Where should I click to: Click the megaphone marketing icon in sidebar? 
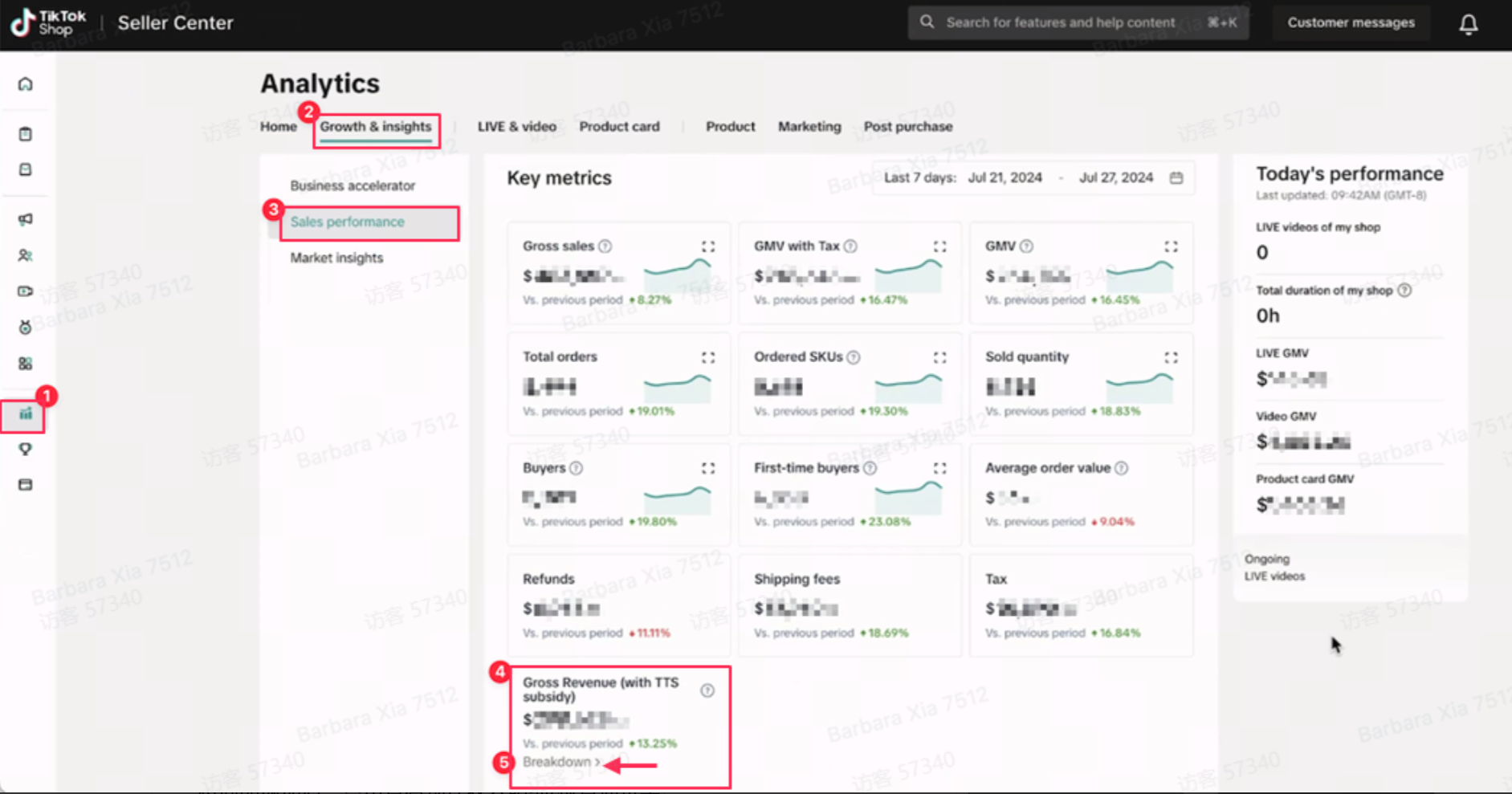pos(26,219)
